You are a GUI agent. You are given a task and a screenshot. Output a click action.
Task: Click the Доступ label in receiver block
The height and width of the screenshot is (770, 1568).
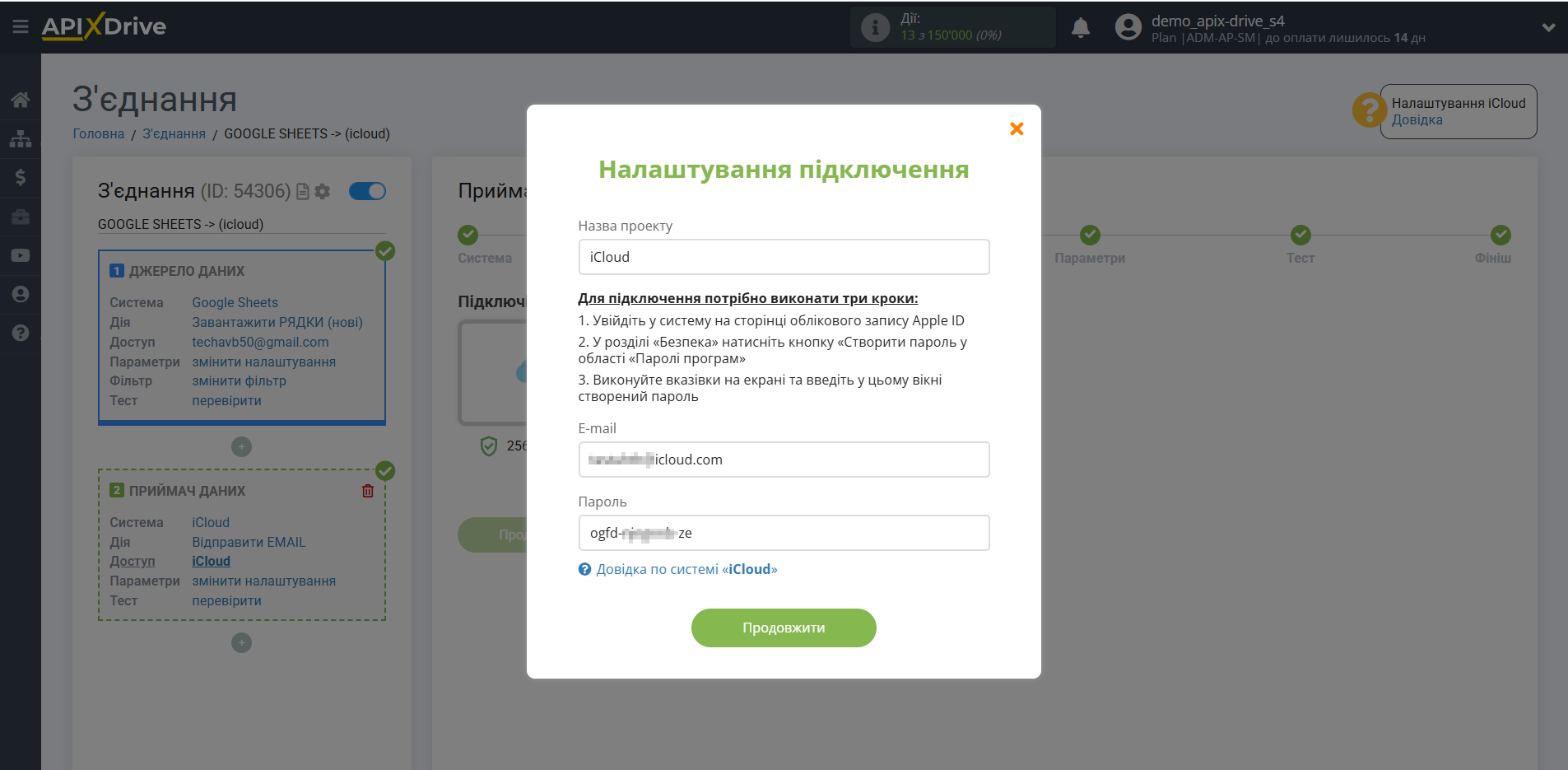pyautogui.click(x=132, y=561)
